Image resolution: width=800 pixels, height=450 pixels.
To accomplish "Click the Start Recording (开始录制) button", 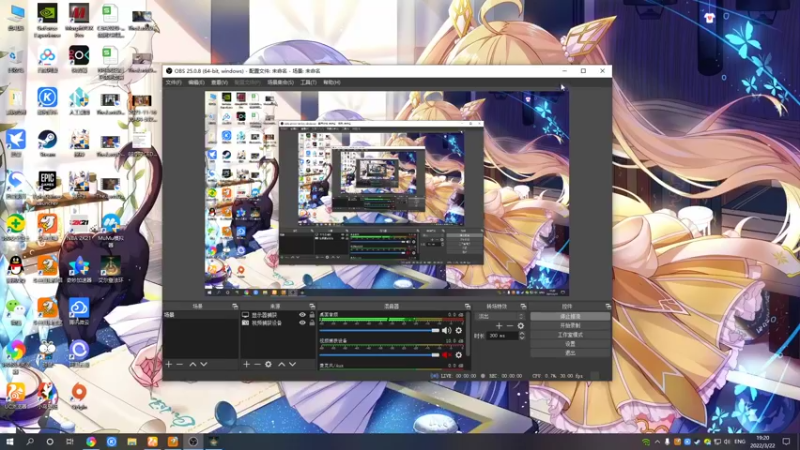I will click(570, 326).
